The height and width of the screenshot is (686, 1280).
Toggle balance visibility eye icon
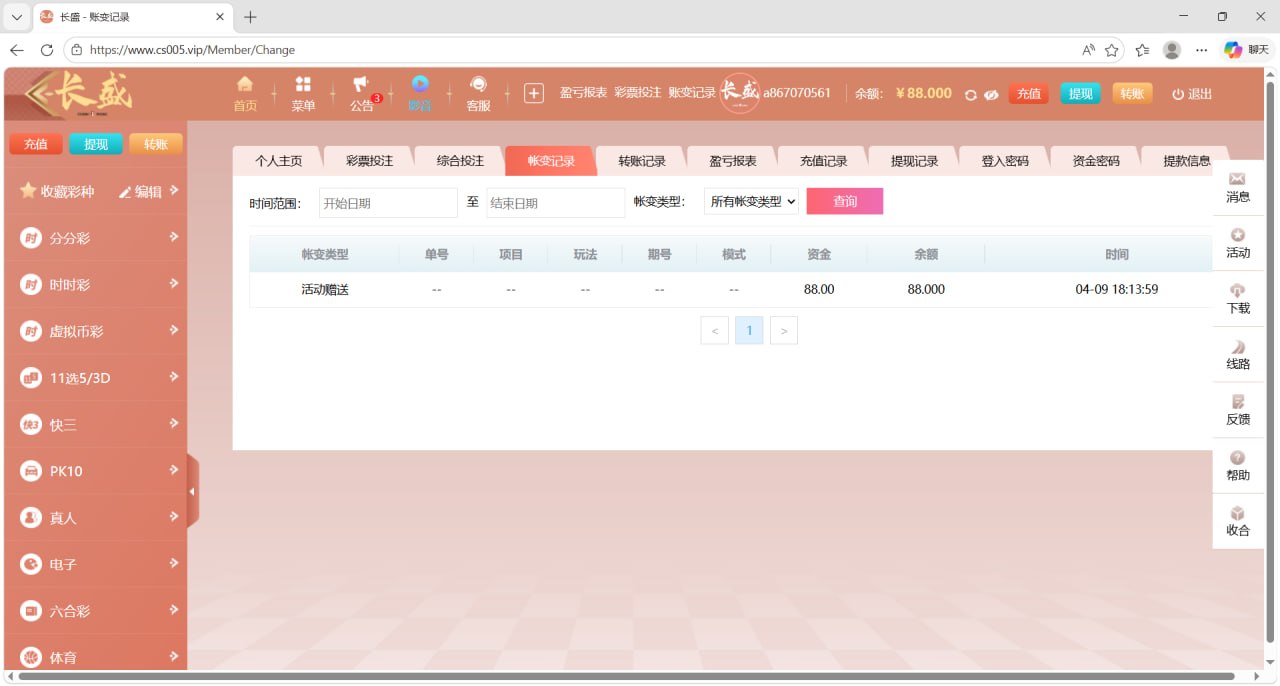coord(991,94)
